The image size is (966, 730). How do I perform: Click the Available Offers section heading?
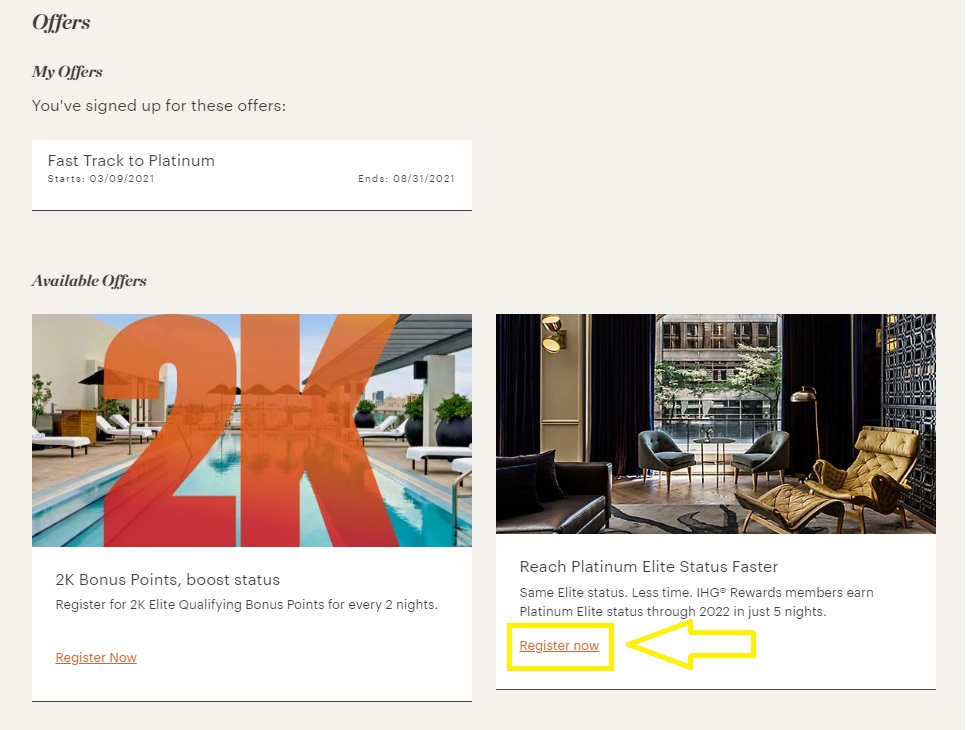89,281
